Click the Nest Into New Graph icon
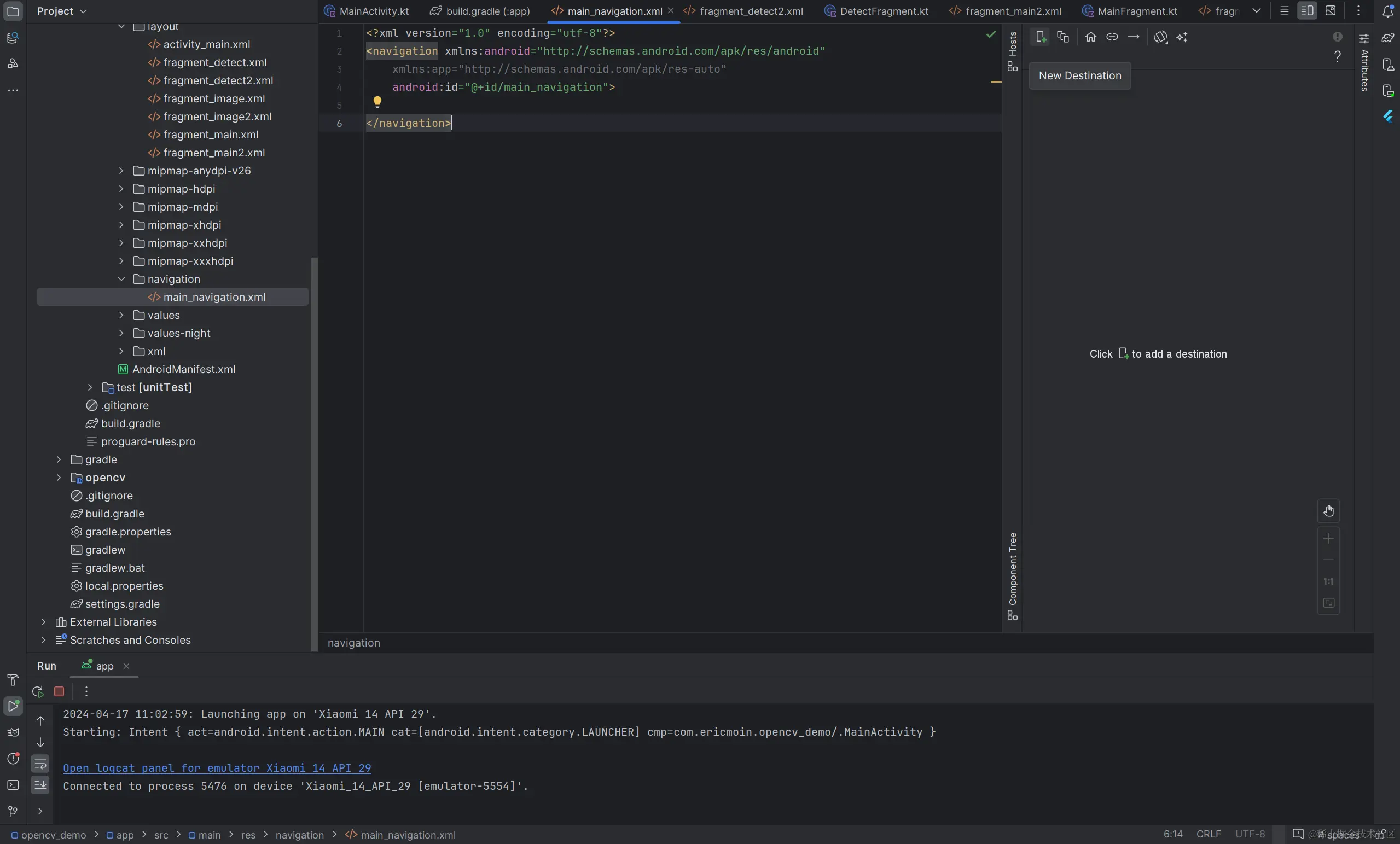Screen dimensions: 1400x844 1062,37
